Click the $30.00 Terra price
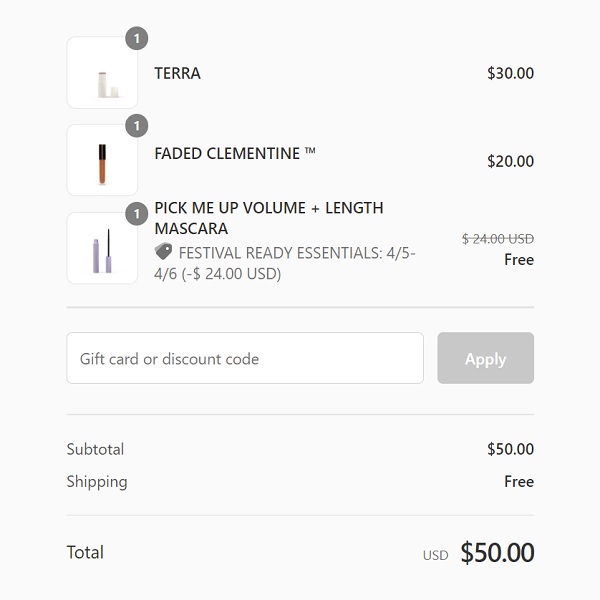Image resolution: width=600 pixels, height=600 pixels. (510, 73)
